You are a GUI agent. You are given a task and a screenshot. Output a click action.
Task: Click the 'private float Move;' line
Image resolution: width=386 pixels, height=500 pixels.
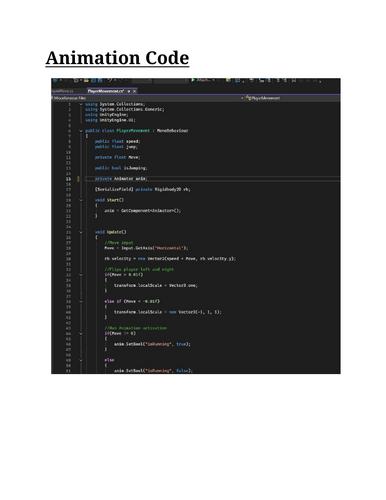(x=117, y=157)
